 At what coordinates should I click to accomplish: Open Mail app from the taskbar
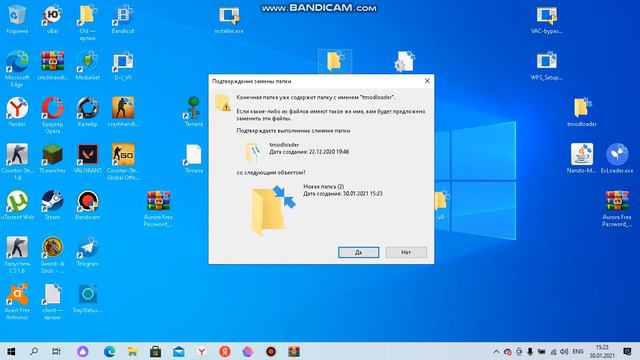(179, 351)
